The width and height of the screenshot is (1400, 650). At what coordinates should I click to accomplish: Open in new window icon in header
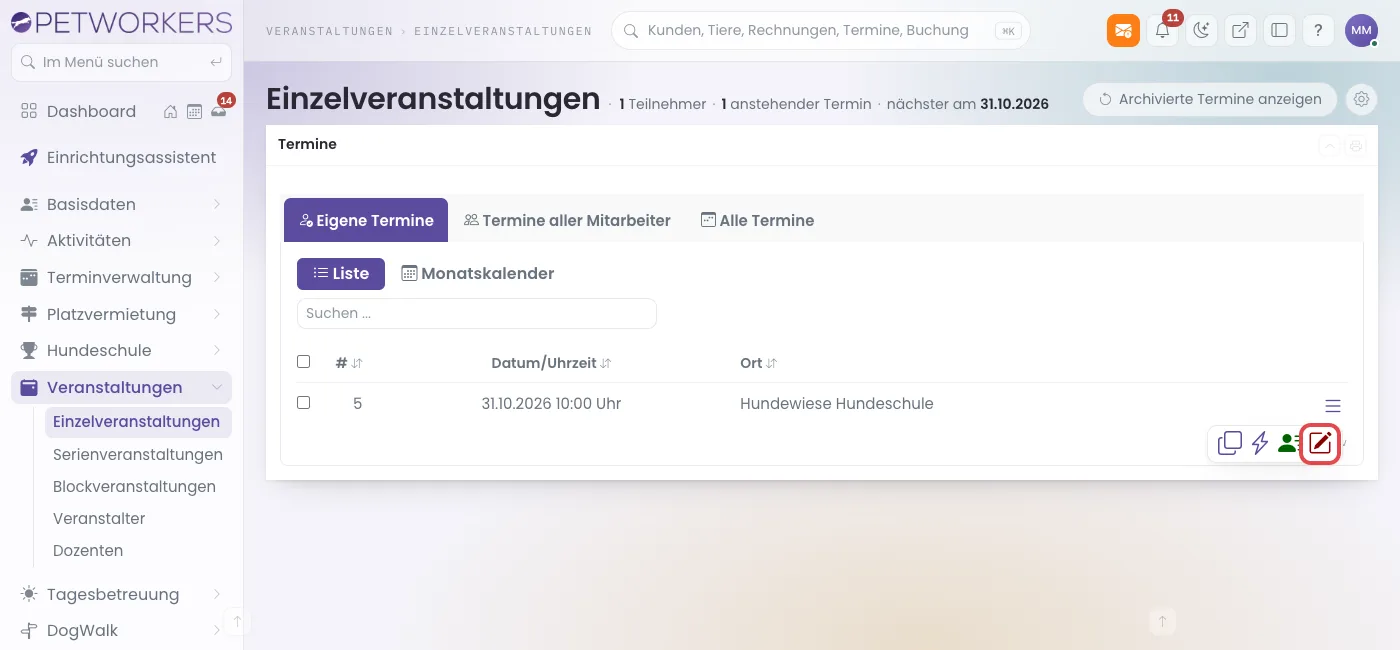coord(1240,31)
